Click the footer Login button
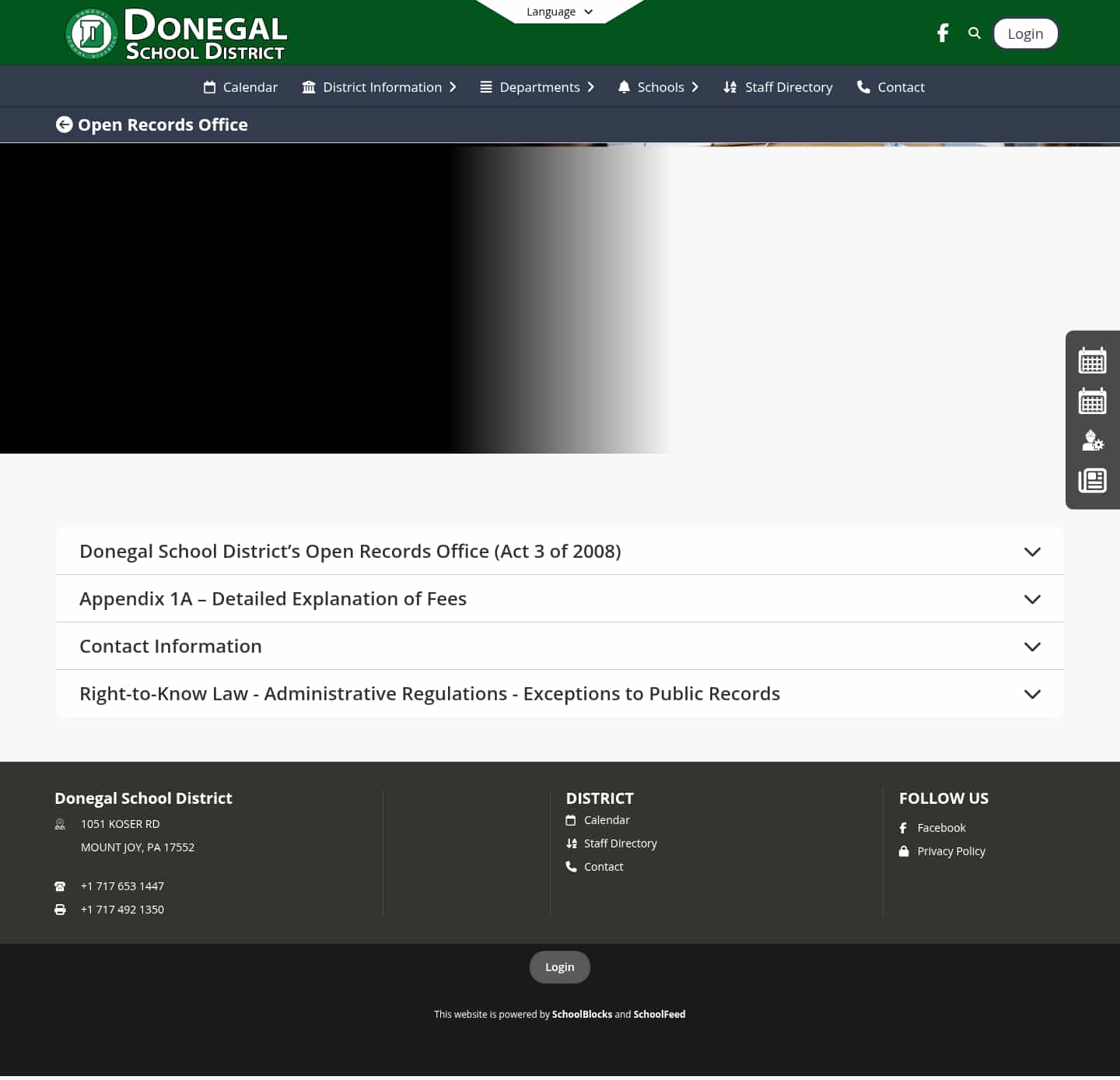1120x1080 pixels. point(560,967)
